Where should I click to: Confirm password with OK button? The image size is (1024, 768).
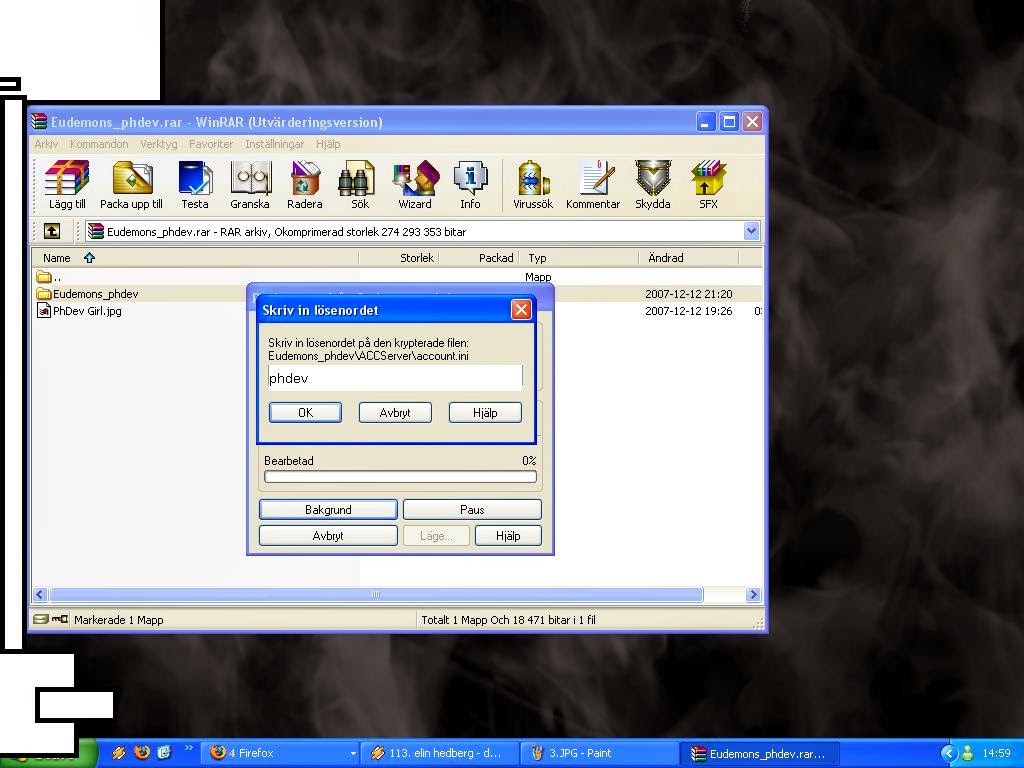point(305,413)
